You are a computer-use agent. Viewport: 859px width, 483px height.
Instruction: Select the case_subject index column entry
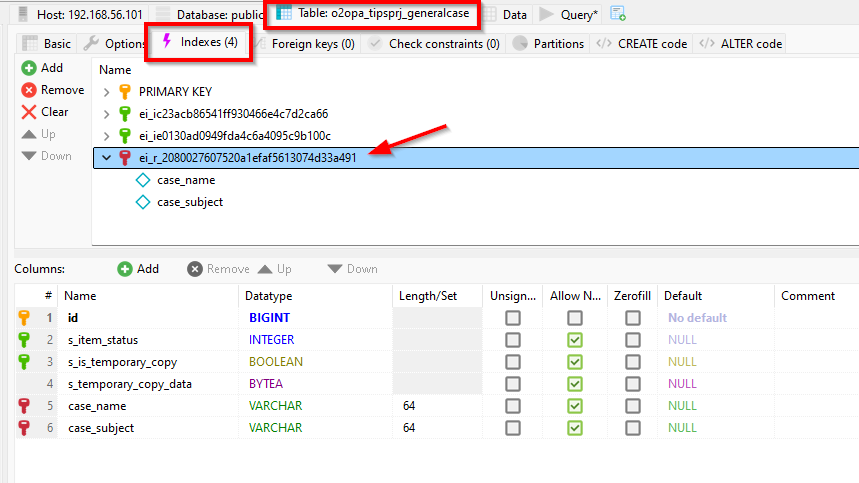(x=189, y=202)
